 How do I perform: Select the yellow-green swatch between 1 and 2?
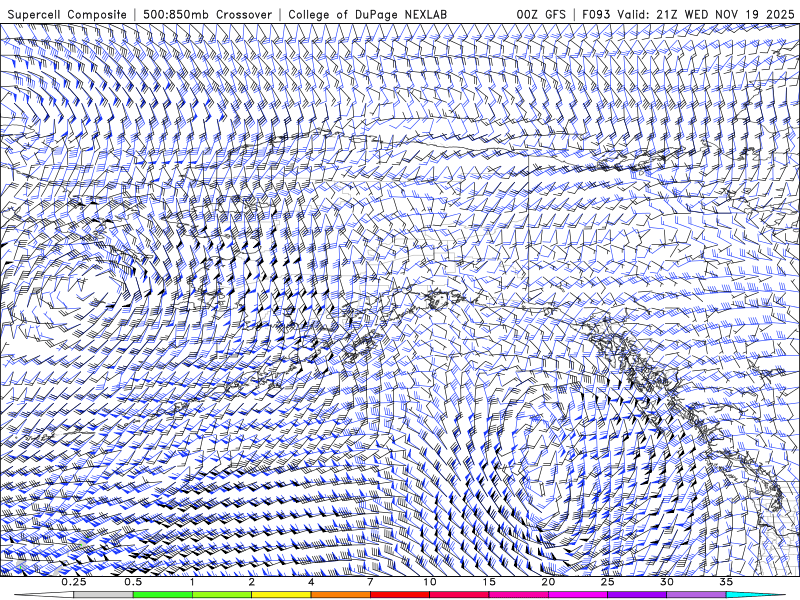[x=222, y=595]
